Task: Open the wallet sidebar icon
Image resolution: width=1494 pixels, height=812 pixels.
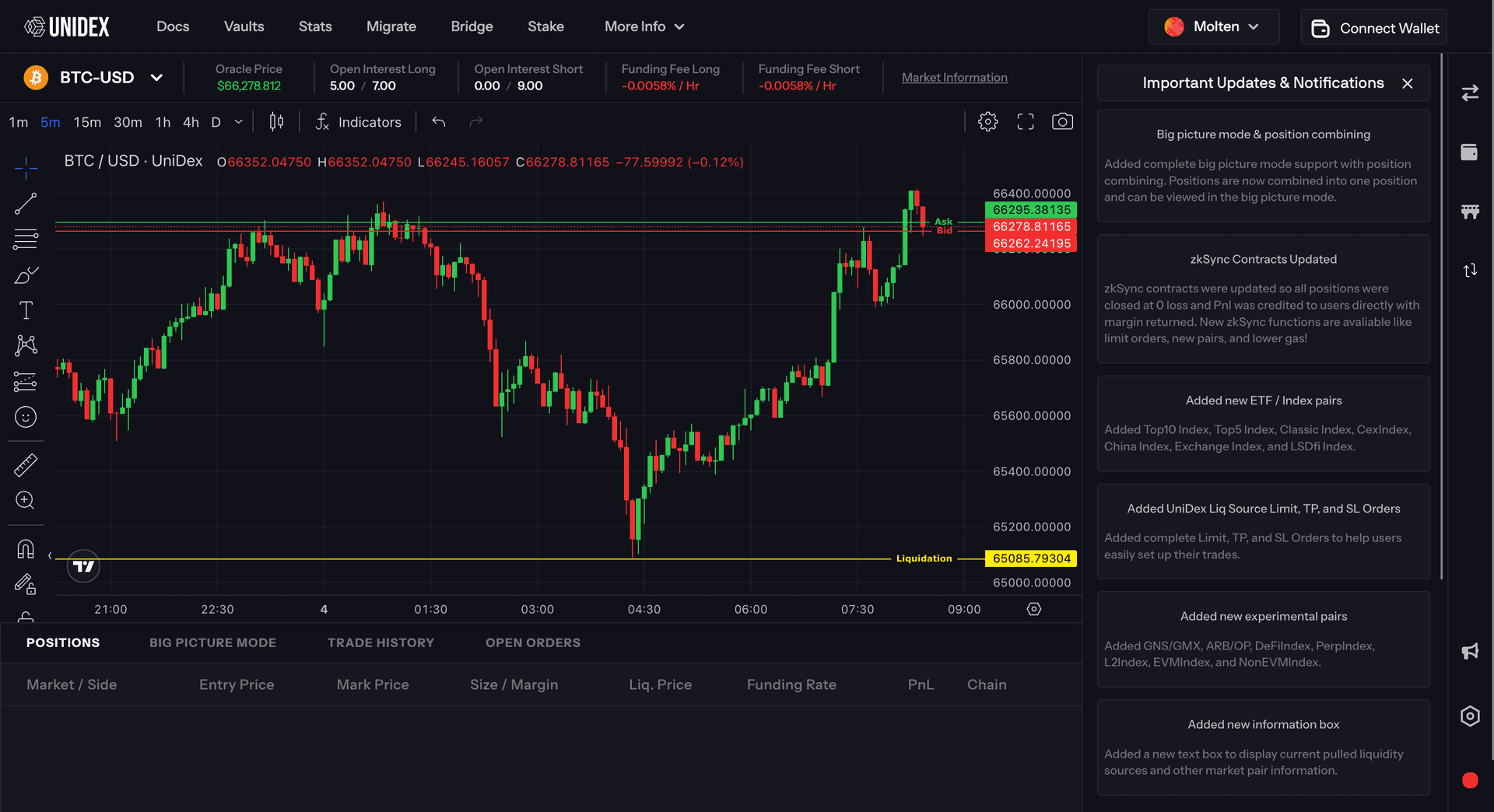Action: click(x=1470, y=152)
